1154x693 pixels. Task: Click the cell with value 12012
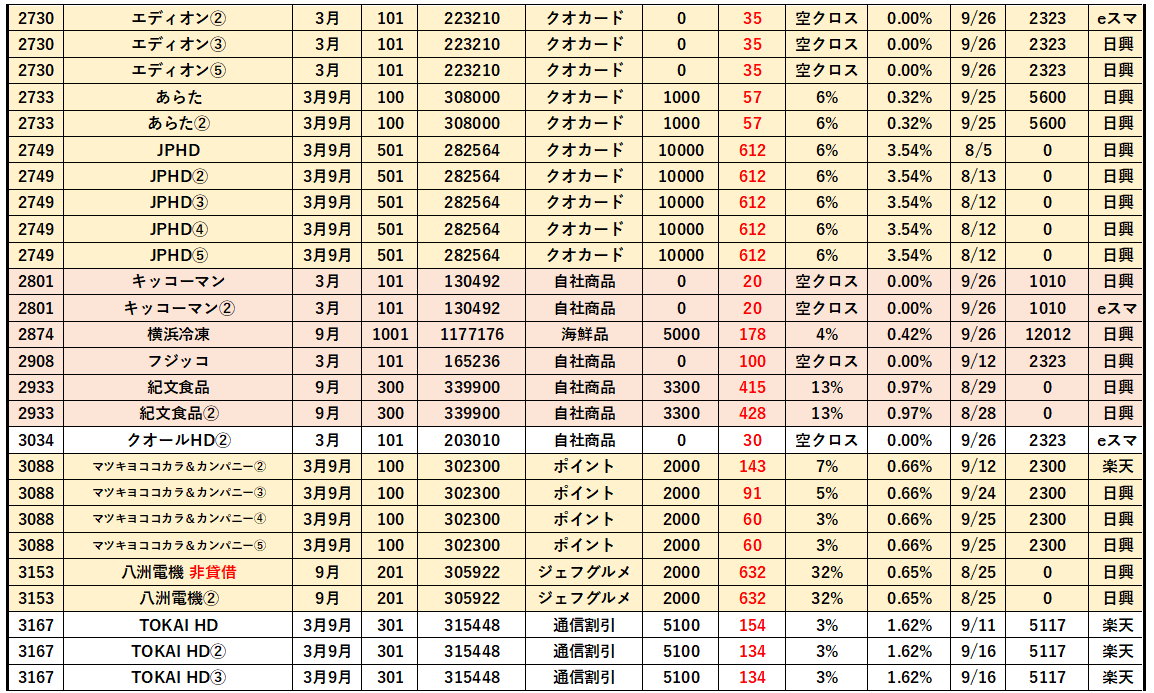coord(1047,334)
